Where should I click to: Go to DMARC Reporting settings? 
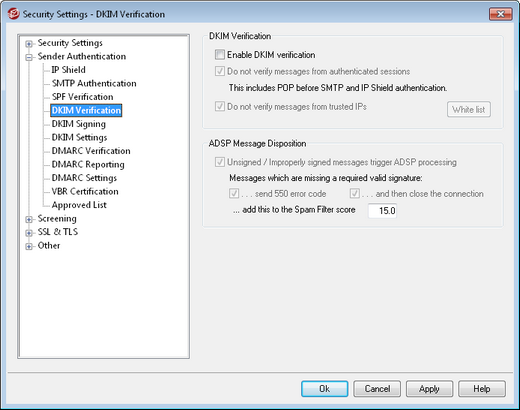88,164
